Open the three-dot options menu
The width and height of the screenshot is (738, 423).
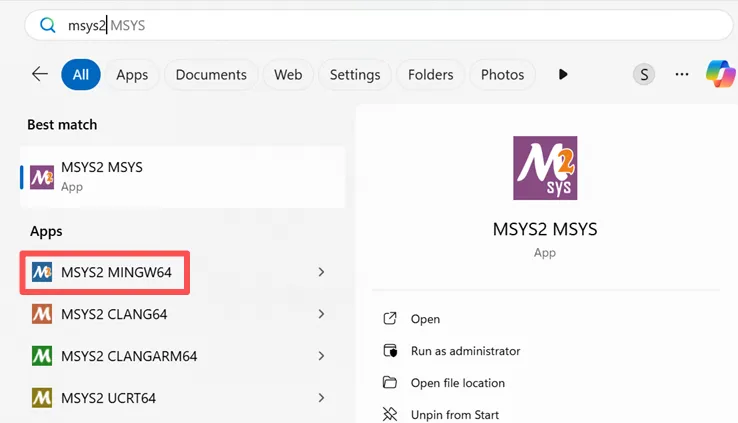(x=682, y=74)
